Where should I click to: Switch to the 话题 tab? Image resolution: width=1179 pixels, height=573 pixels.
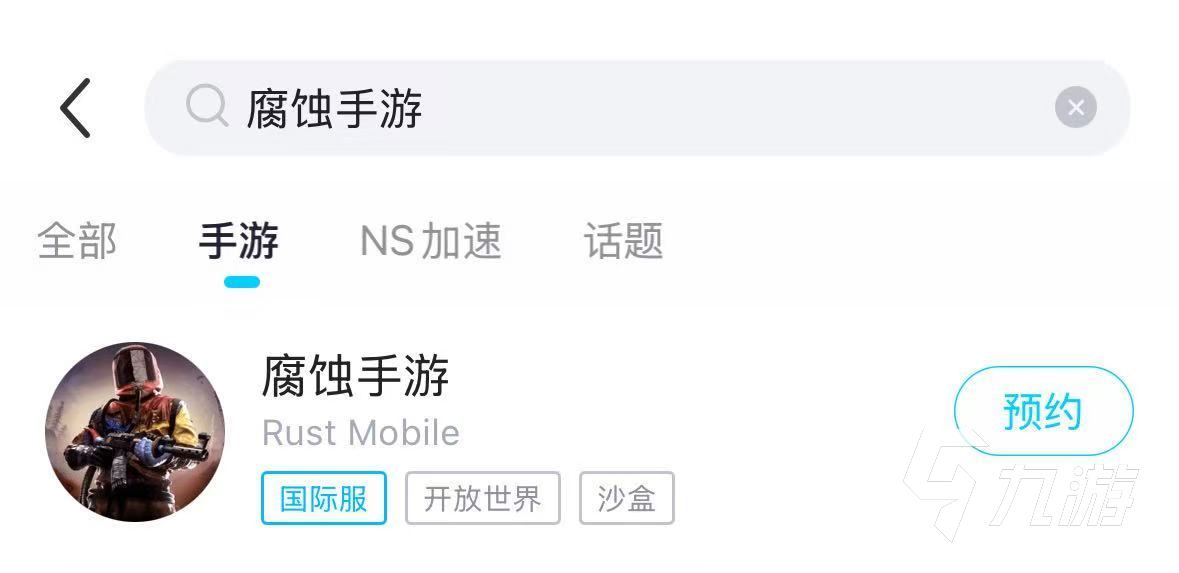[623, 241]
